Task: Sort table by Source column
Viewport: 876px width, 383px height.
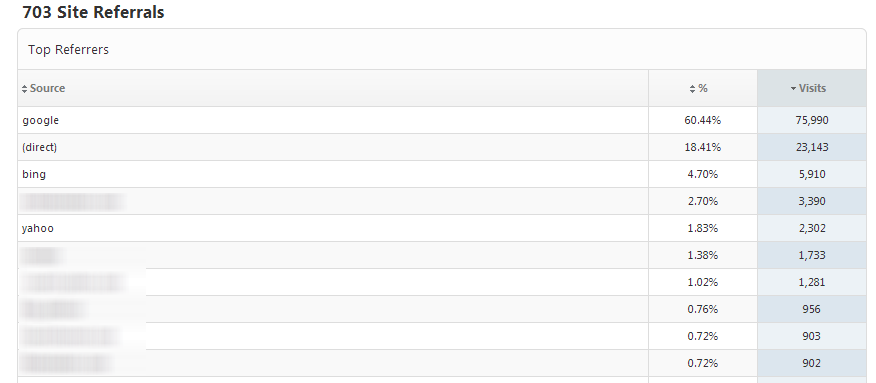Action: pos(44,88)
